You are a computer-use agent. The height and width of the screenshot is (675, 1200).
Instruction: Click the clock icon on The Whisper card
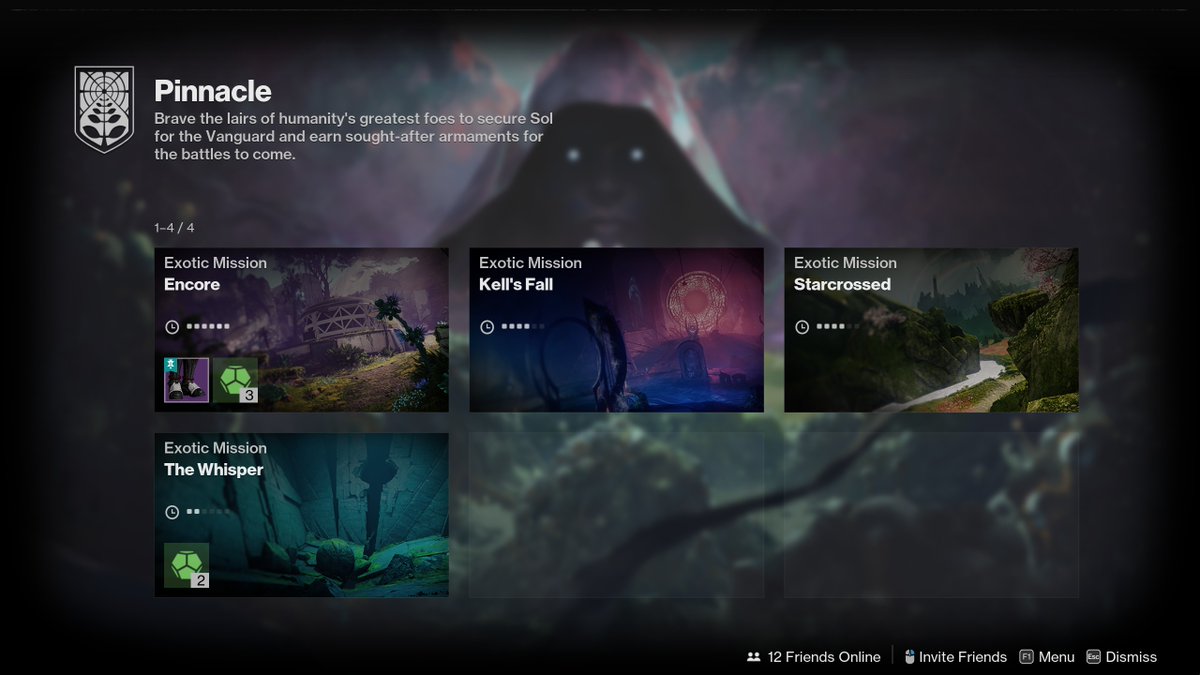point(172,512)
